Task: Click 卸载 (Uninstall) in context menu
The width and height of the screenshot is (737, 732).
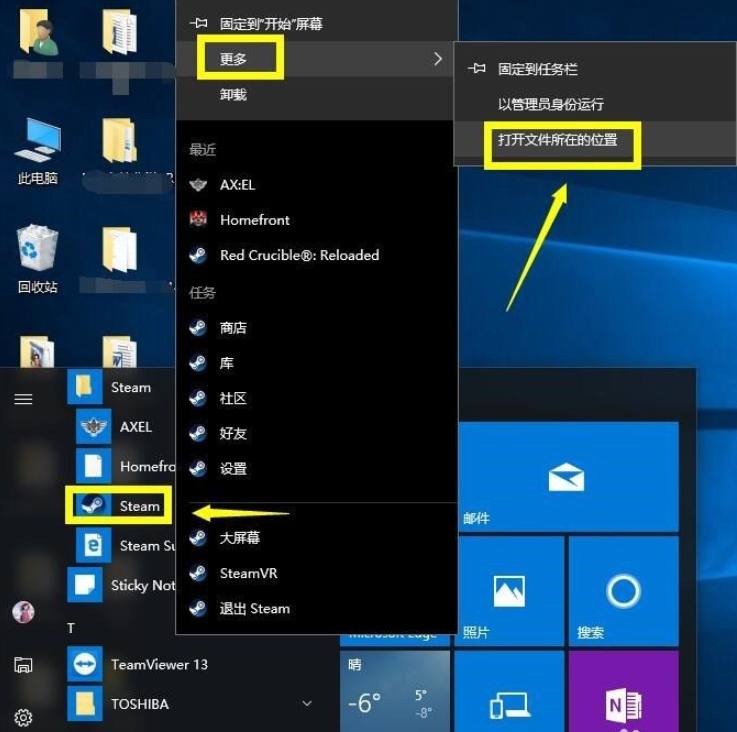Action: coord(233,95)
